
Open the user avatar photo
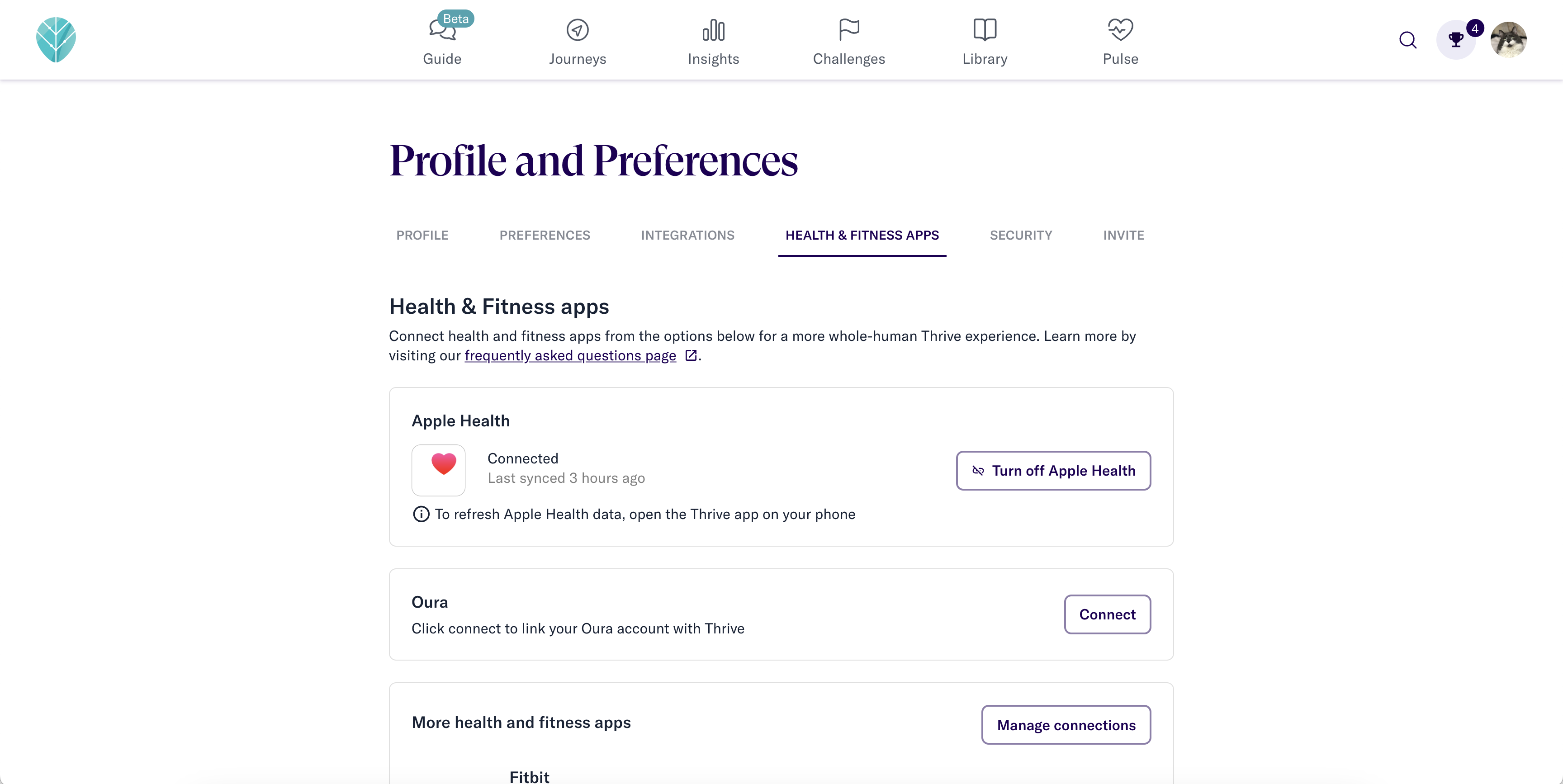1508,40
